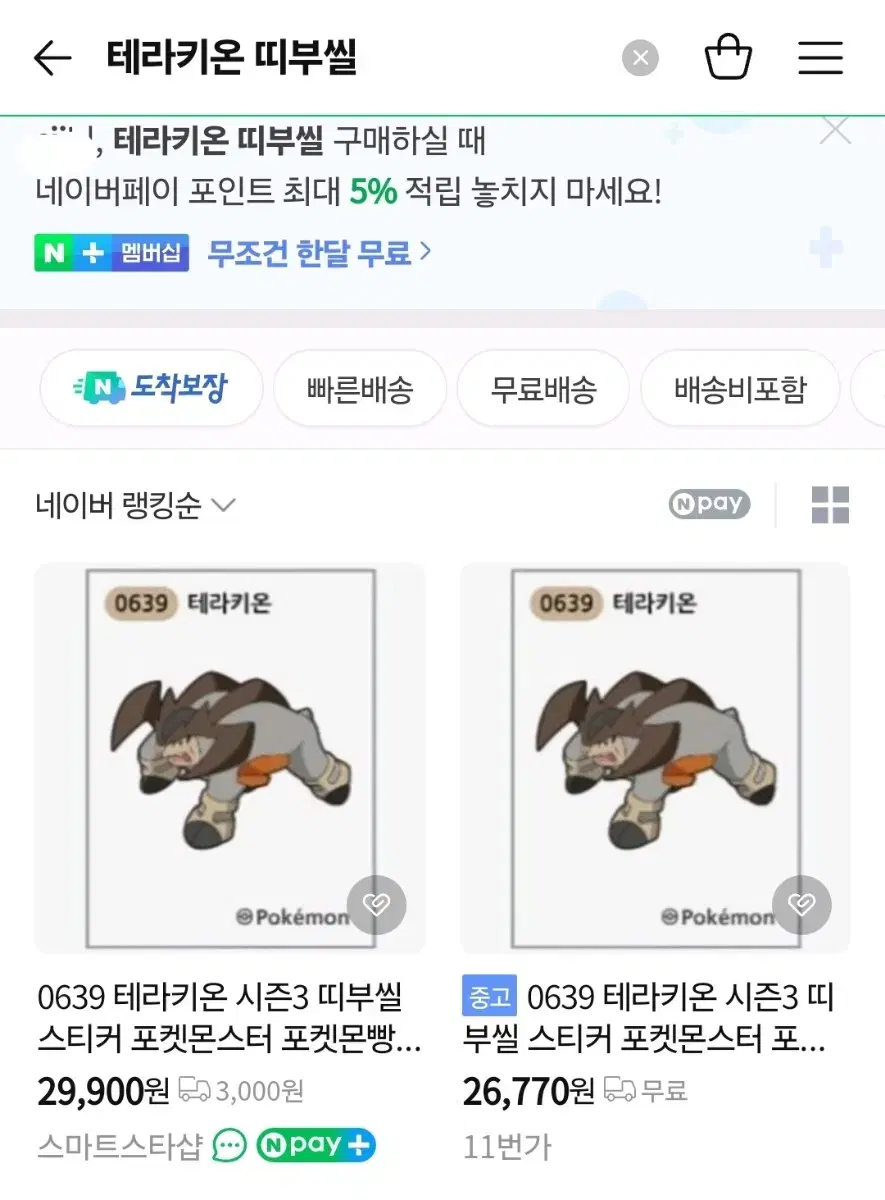Open the hamburger menu
The width and height of the screenshot is (885, 1200).
coord(821,58)
